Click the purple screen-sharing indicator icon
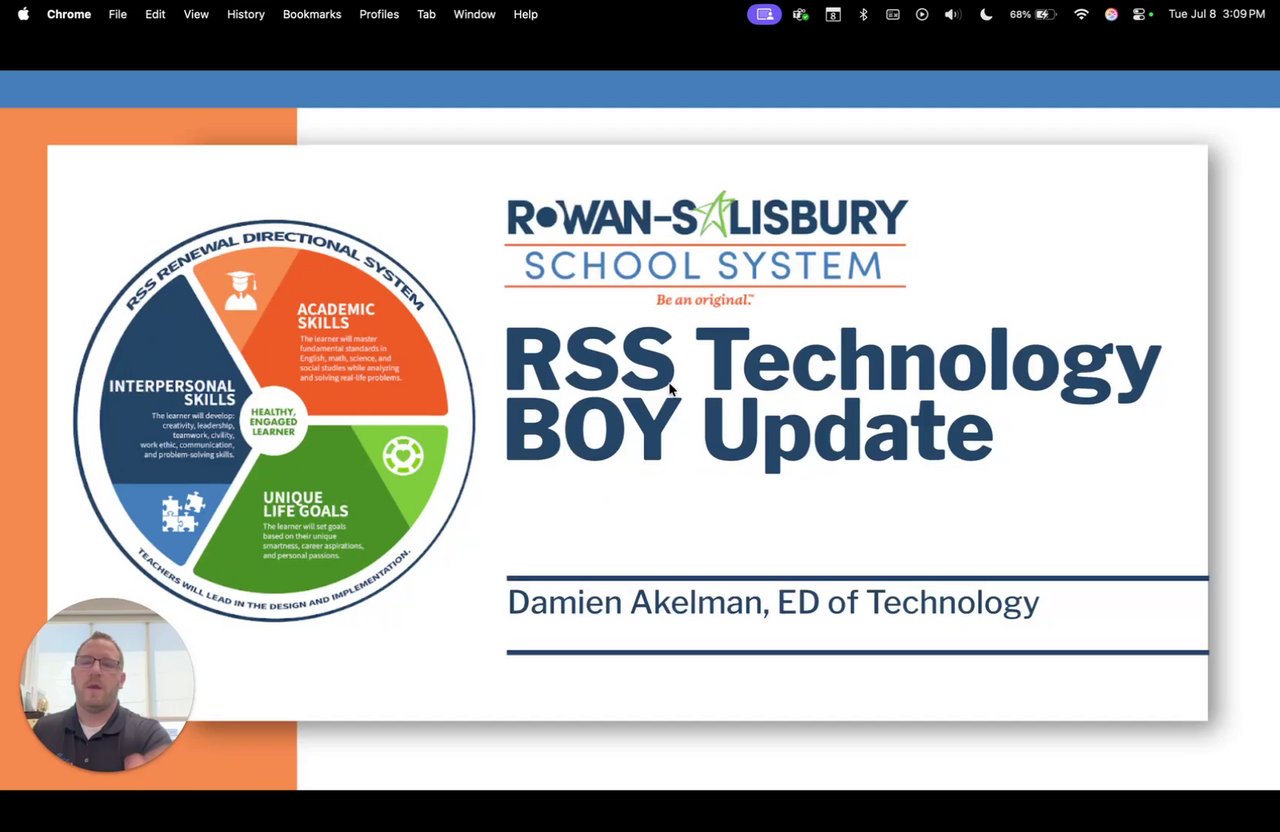The image size is (1280, 832). 764,14
